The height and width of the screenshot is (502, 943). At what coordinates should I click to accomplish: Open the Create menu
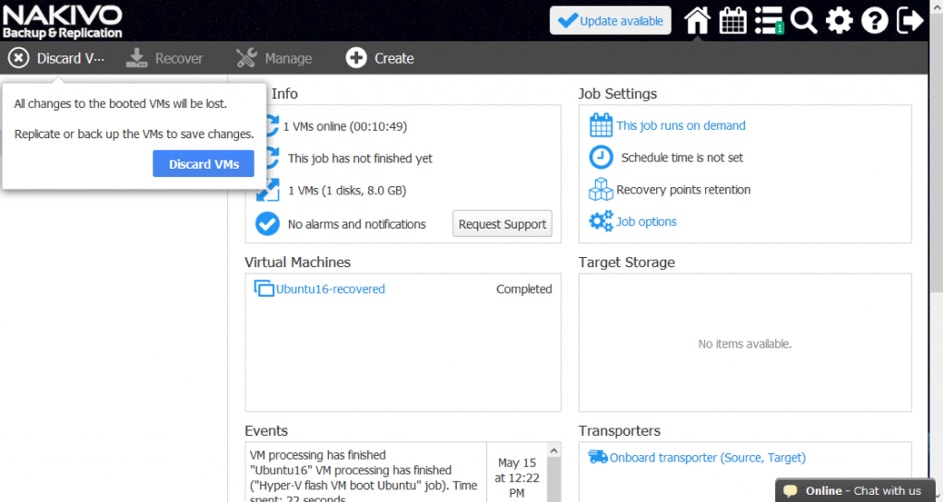click(380, 58)
